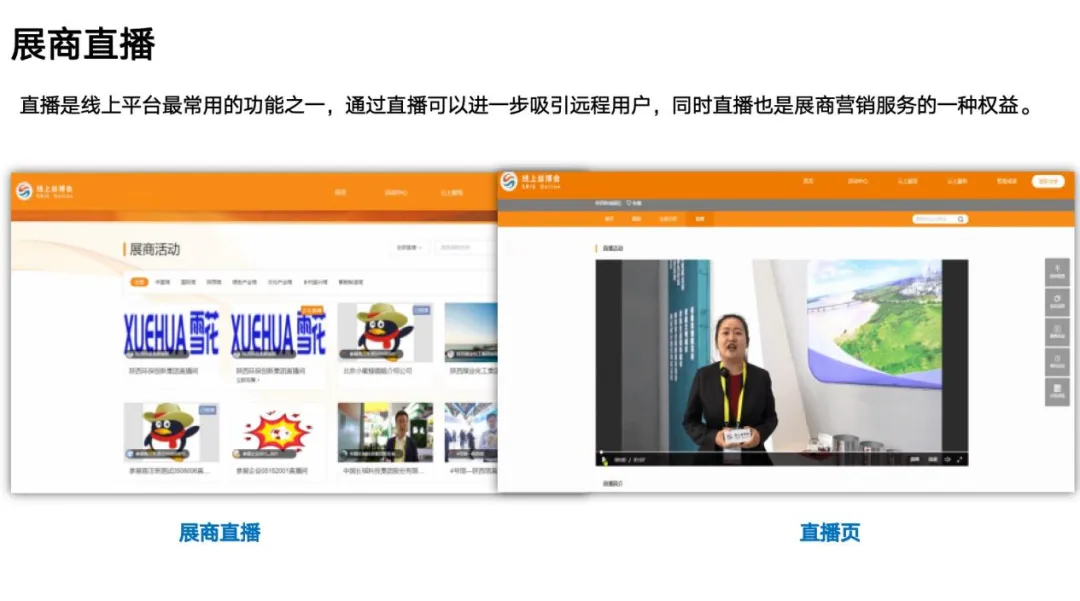Open the filter dropdown beside 展商活动 heading
The image size is (1080, 601).
click(x=409, y=247)
